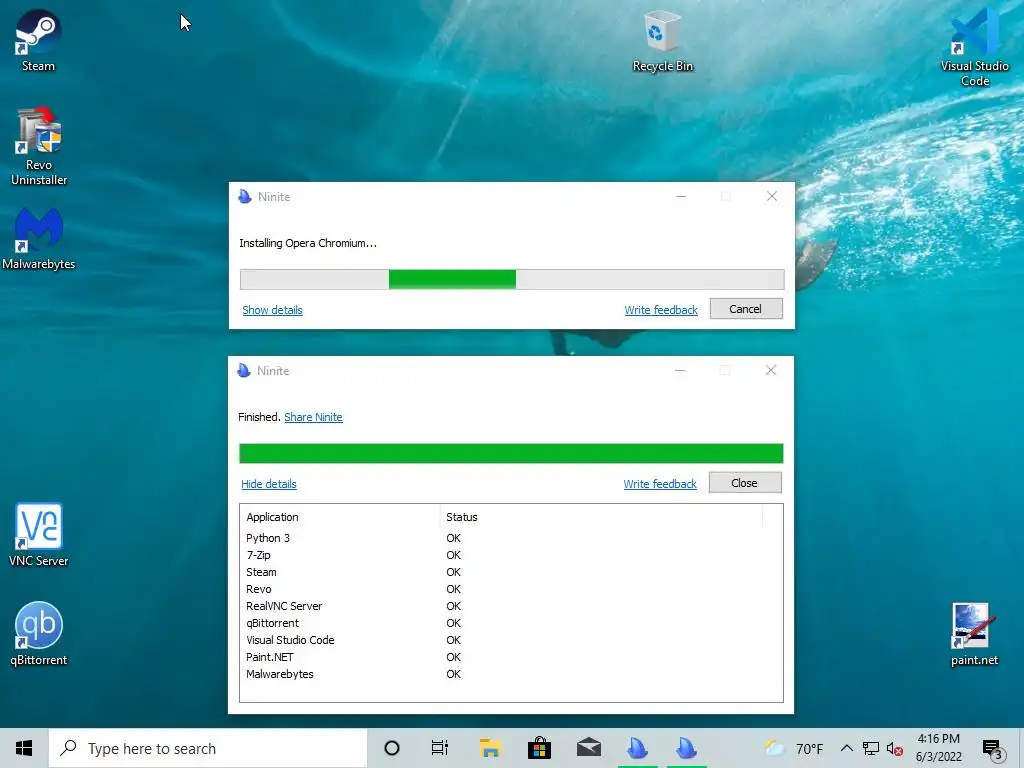This screenshot has height=768, width=1024.
Task: Launch qBittorrent desktop shortcut
Action: [x=39, y=634]
